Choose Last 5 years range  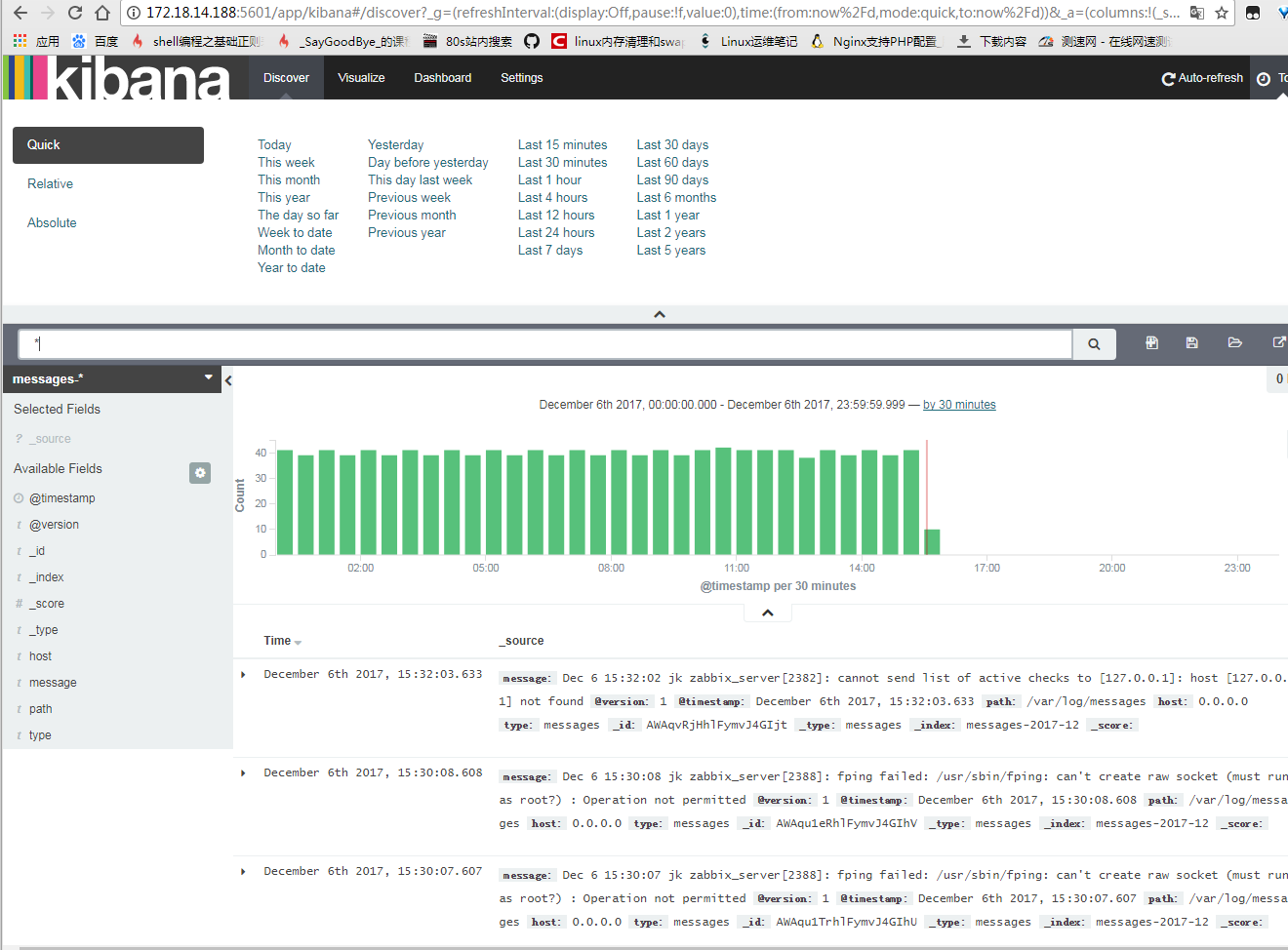(x=671, y=251)
